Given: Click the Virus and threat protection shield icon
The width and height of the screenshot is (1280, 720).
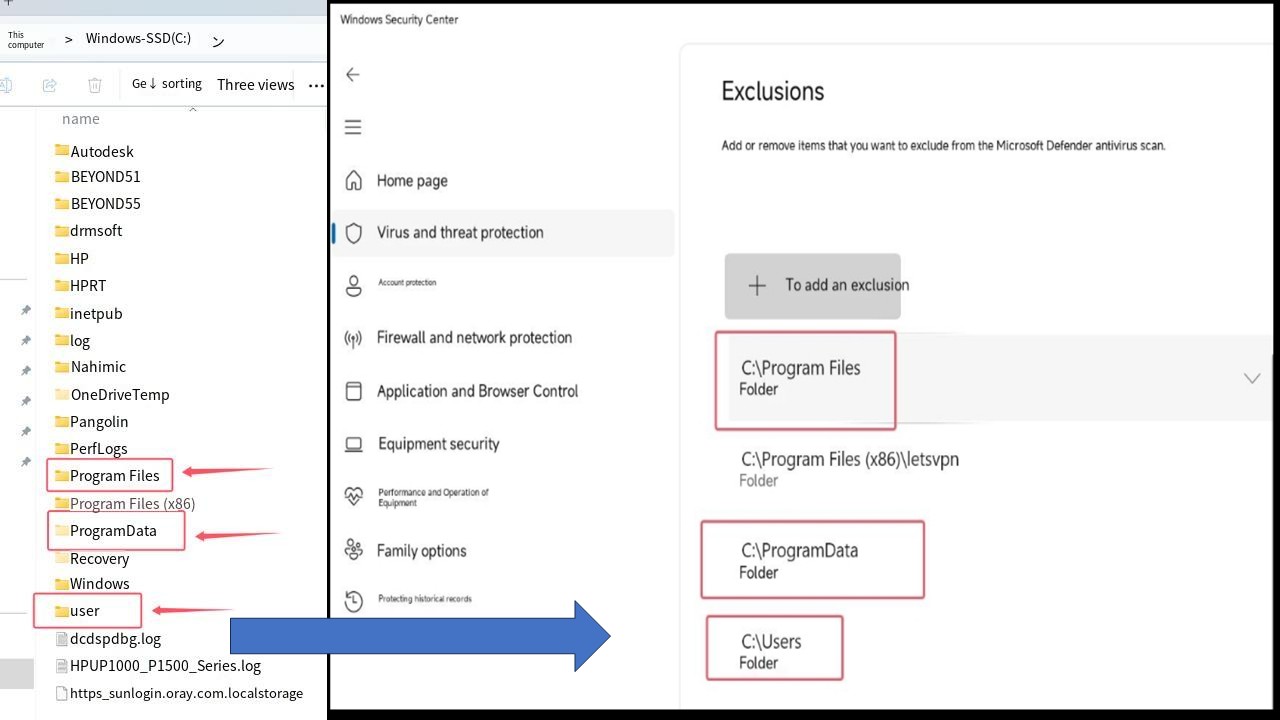Looking at the screenshot, I should pyautogui.click(x=353, y=233).
